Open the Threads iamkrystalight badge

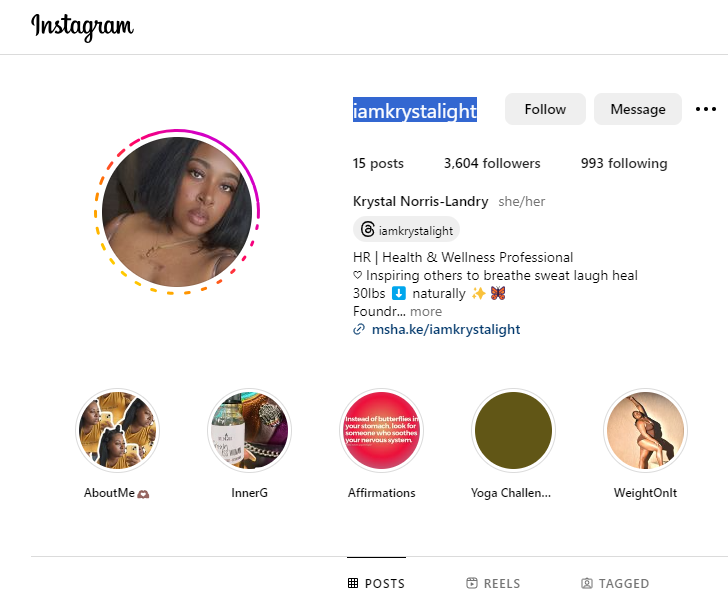tap(407, 230)
